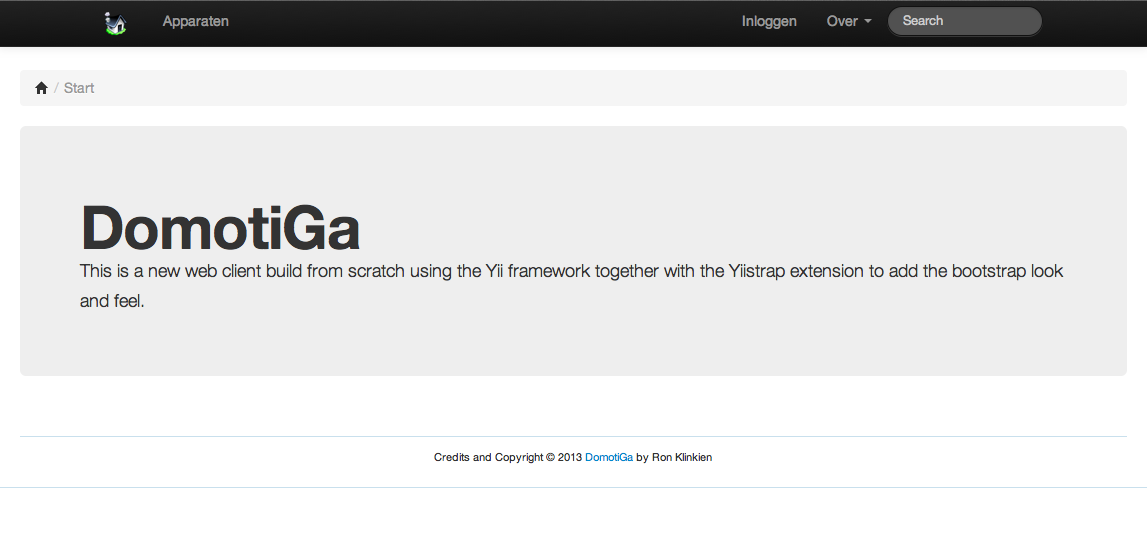
Task: Expand the Over dropdown menu
Action: pyautogui.click(x=848, y=21)
